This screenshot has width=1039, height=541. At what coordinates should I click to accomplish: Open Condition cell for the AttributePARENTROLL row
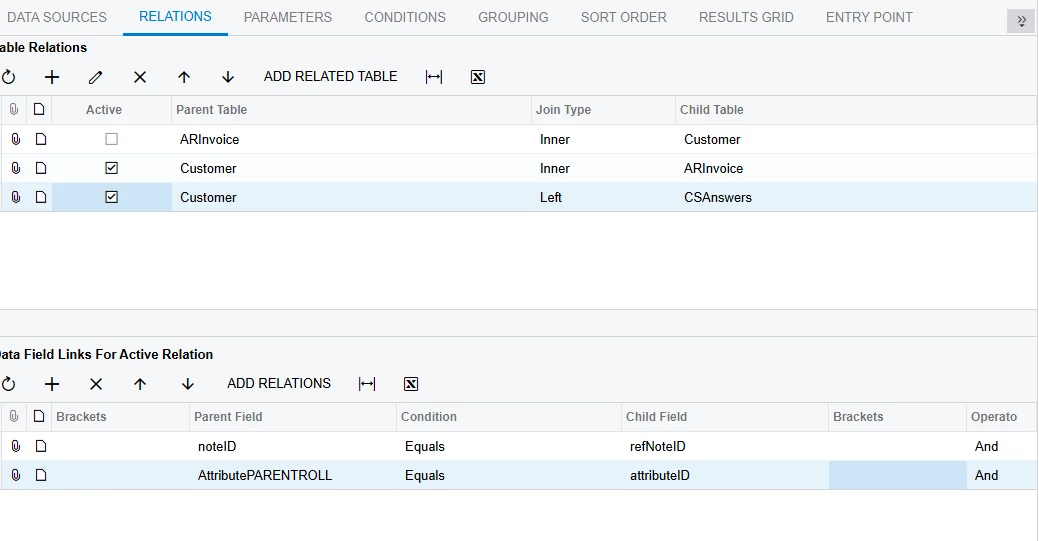click(509, 475)
